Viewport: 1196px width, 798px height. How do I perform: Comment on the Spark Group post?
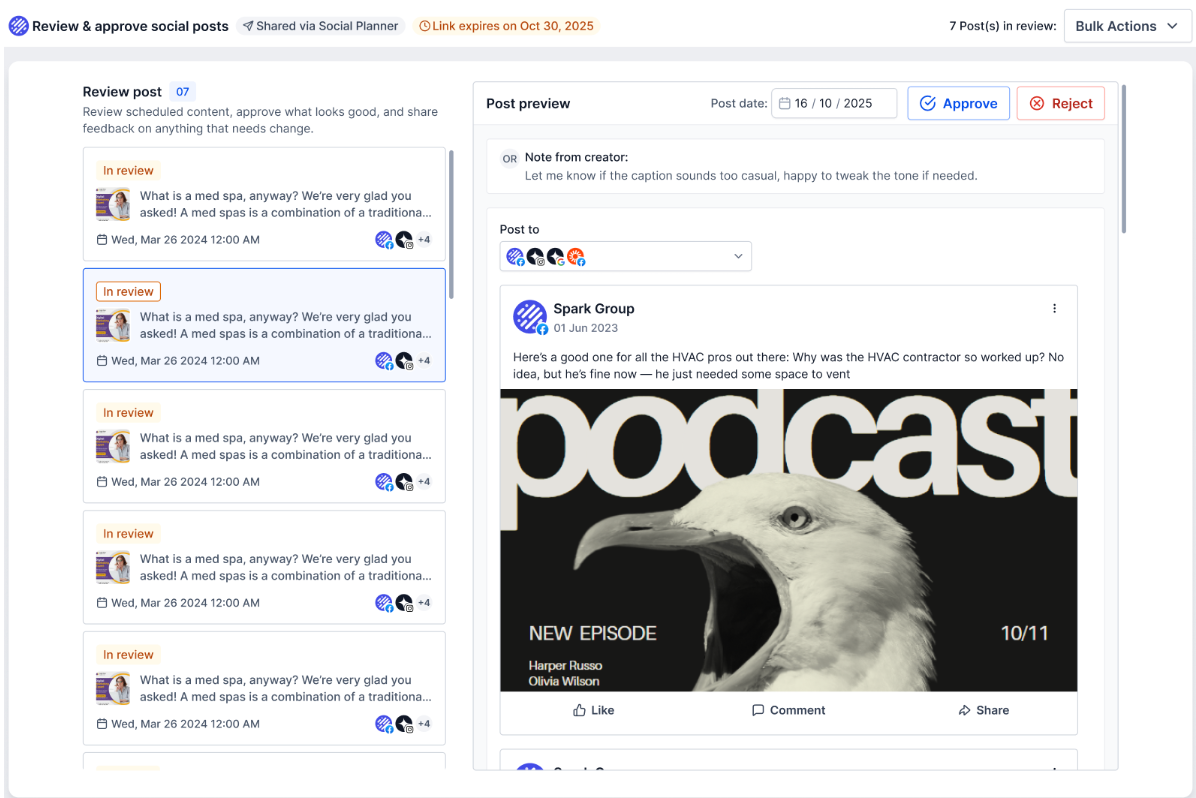[788, 710]
